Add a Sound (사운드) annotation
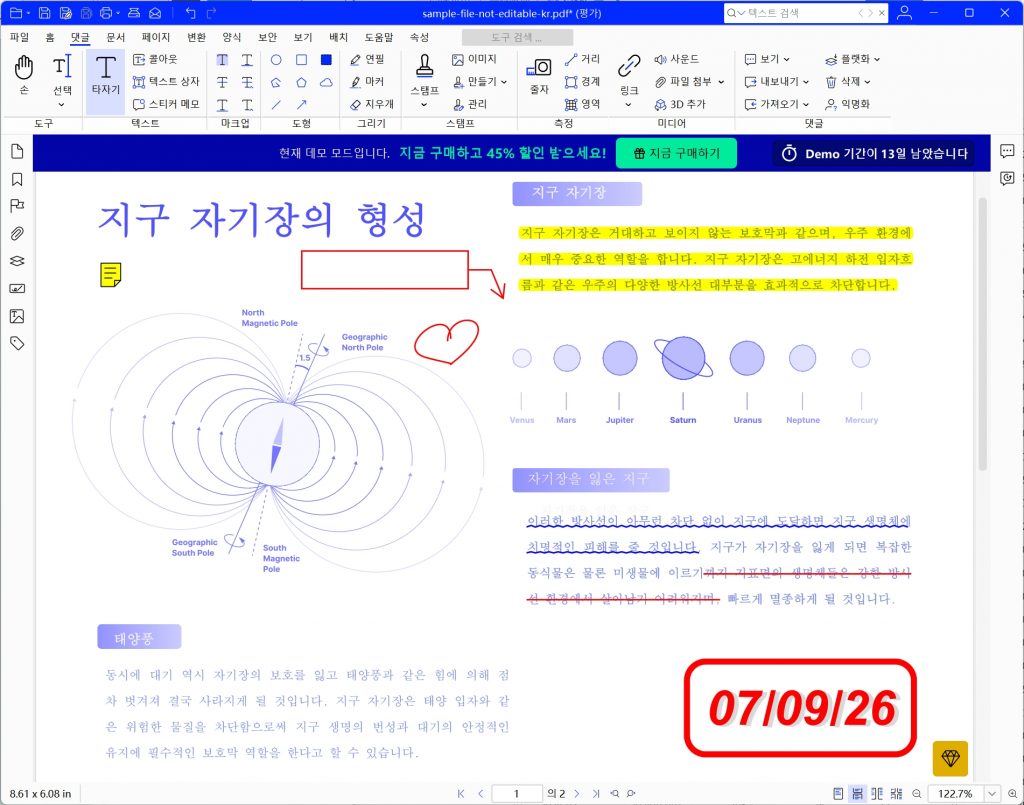The image size is (1024, 805). (x=677, y=59)
